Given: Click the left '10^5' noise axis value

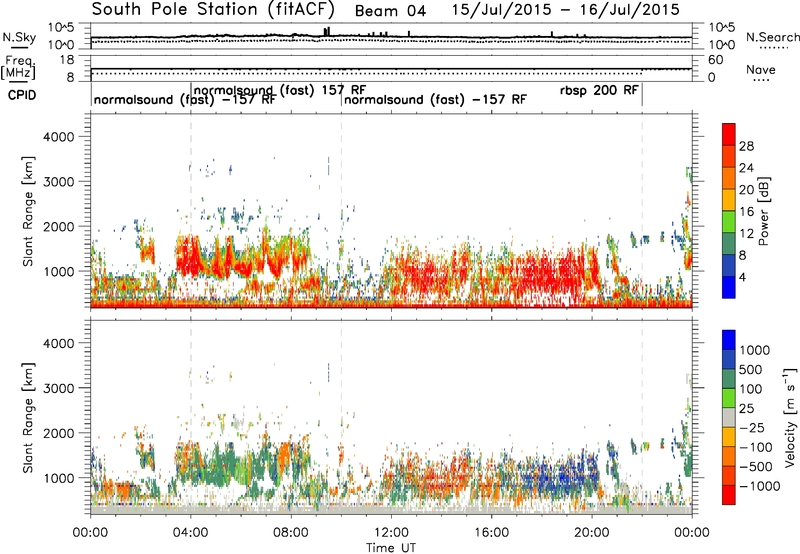Looking at the screenshot, I should [x=61, y=27].
